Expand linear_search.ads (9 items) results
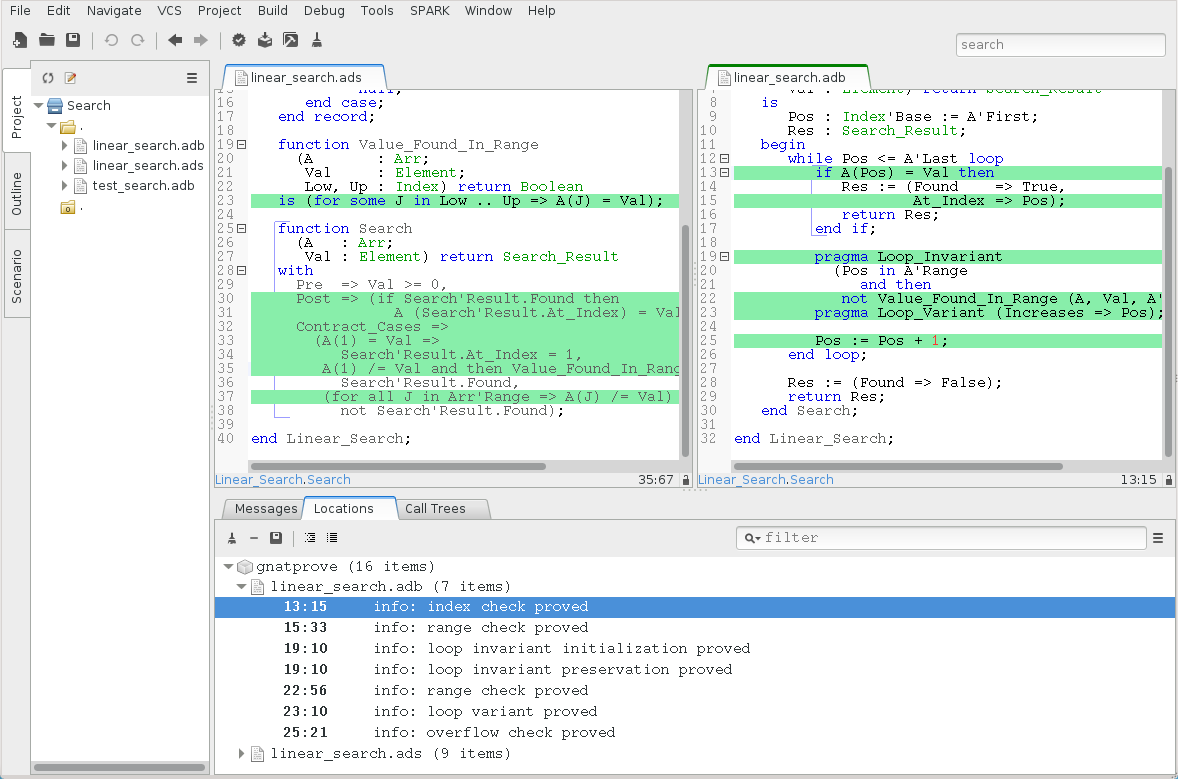The image size is (1178, 779). pos(242,753)
